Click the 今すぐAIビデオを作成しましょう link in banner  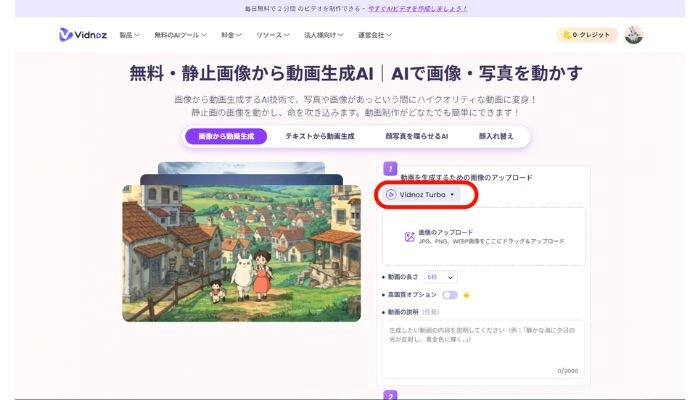click(417, 8)
